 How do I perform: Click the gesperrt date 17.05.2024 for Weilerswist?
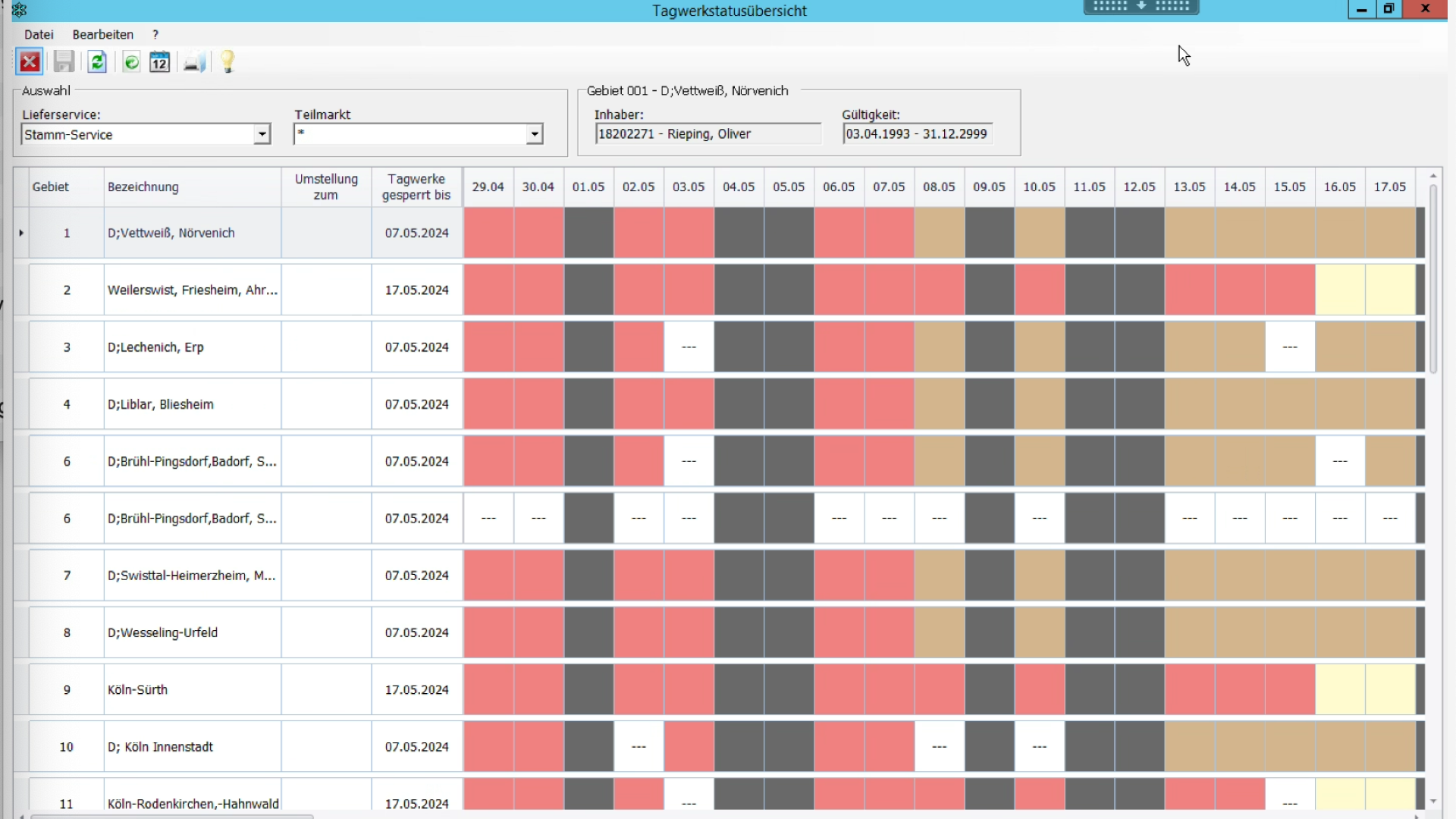(x=416, y=289)
